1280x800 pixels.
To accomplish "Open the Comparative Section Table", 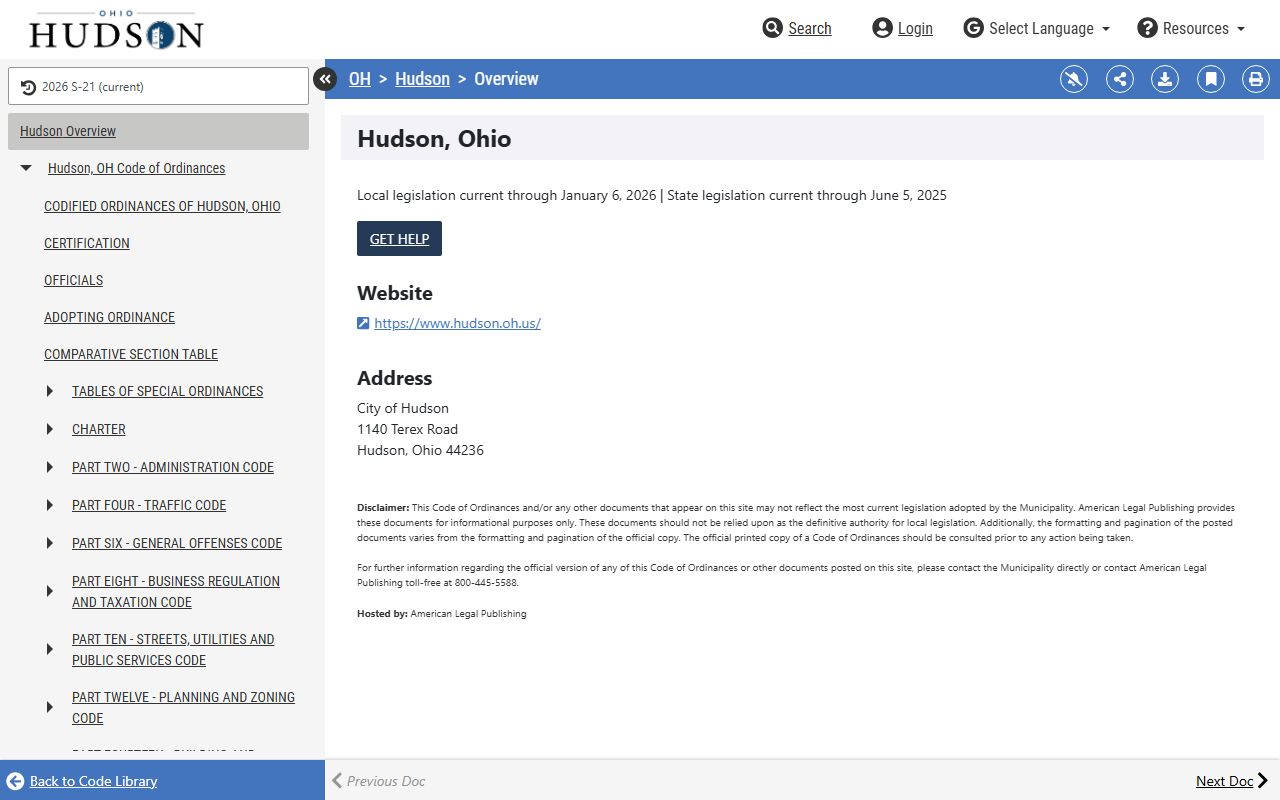I will [x=131, y=354].
